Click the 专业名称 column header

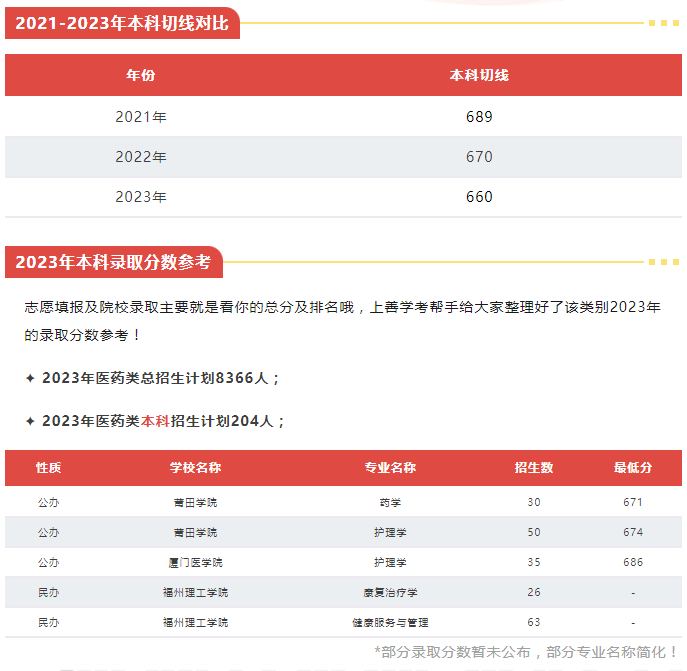(390, 467)
